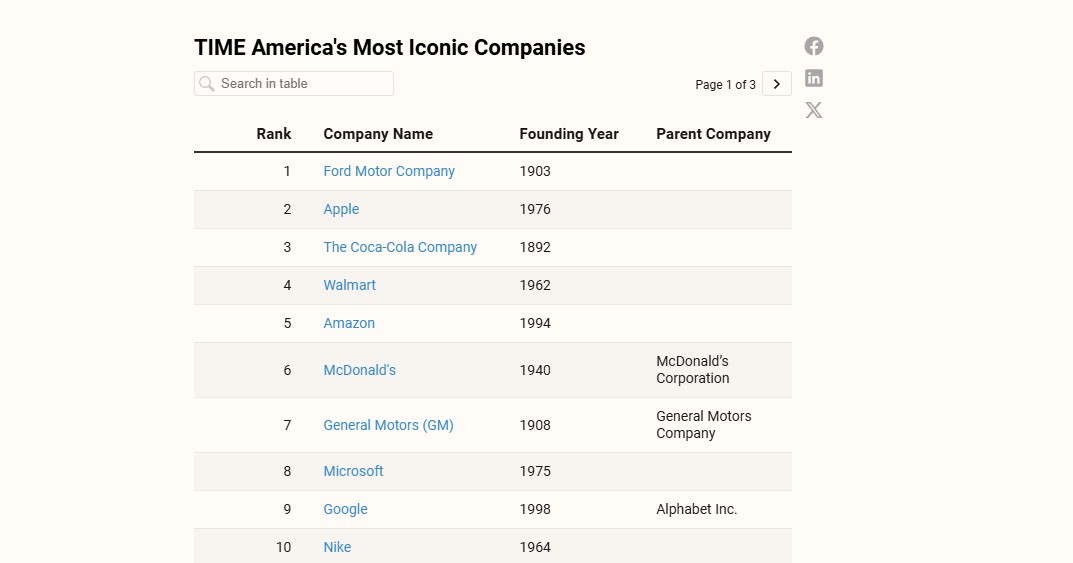
Task: Go to the next table page
Action: [777, 84]
